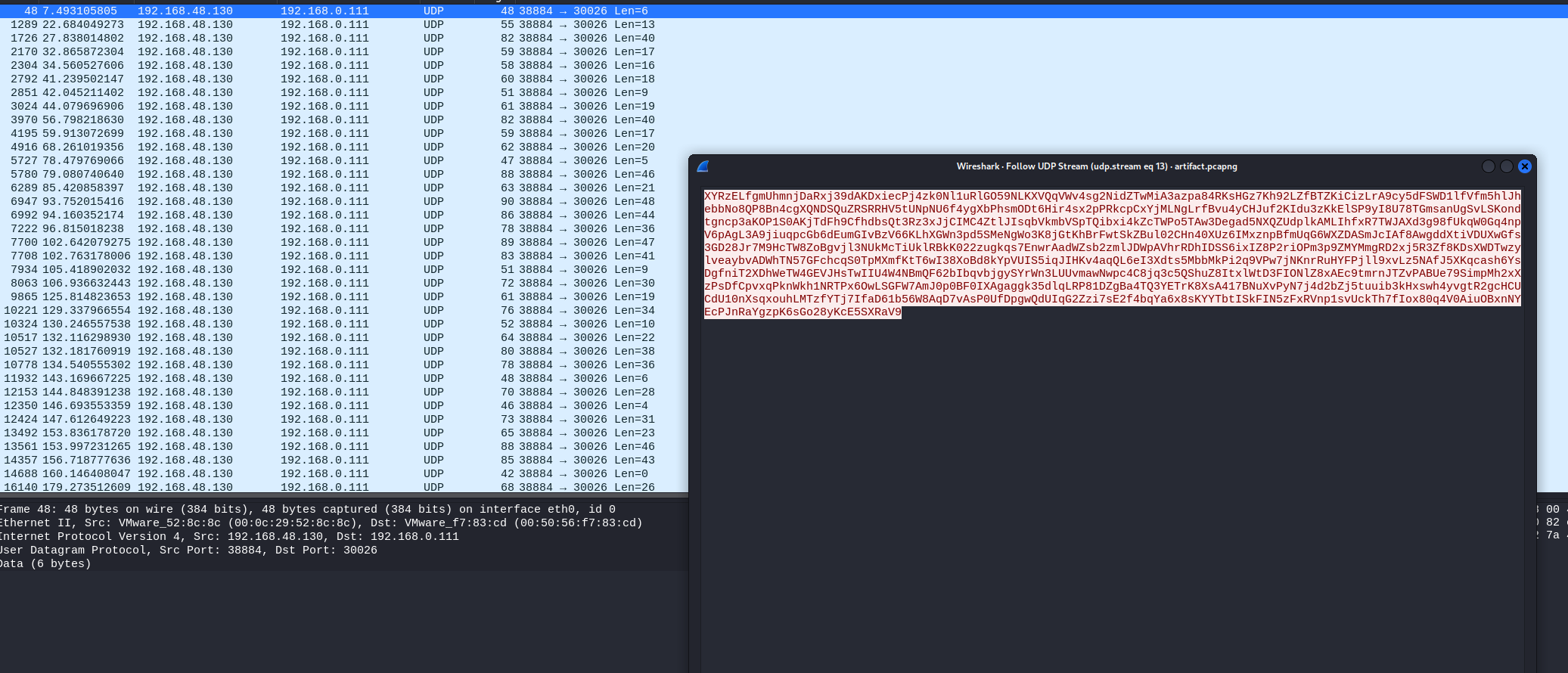Select packet number 4916 row
1568x673 pixels.
(784, 147)
